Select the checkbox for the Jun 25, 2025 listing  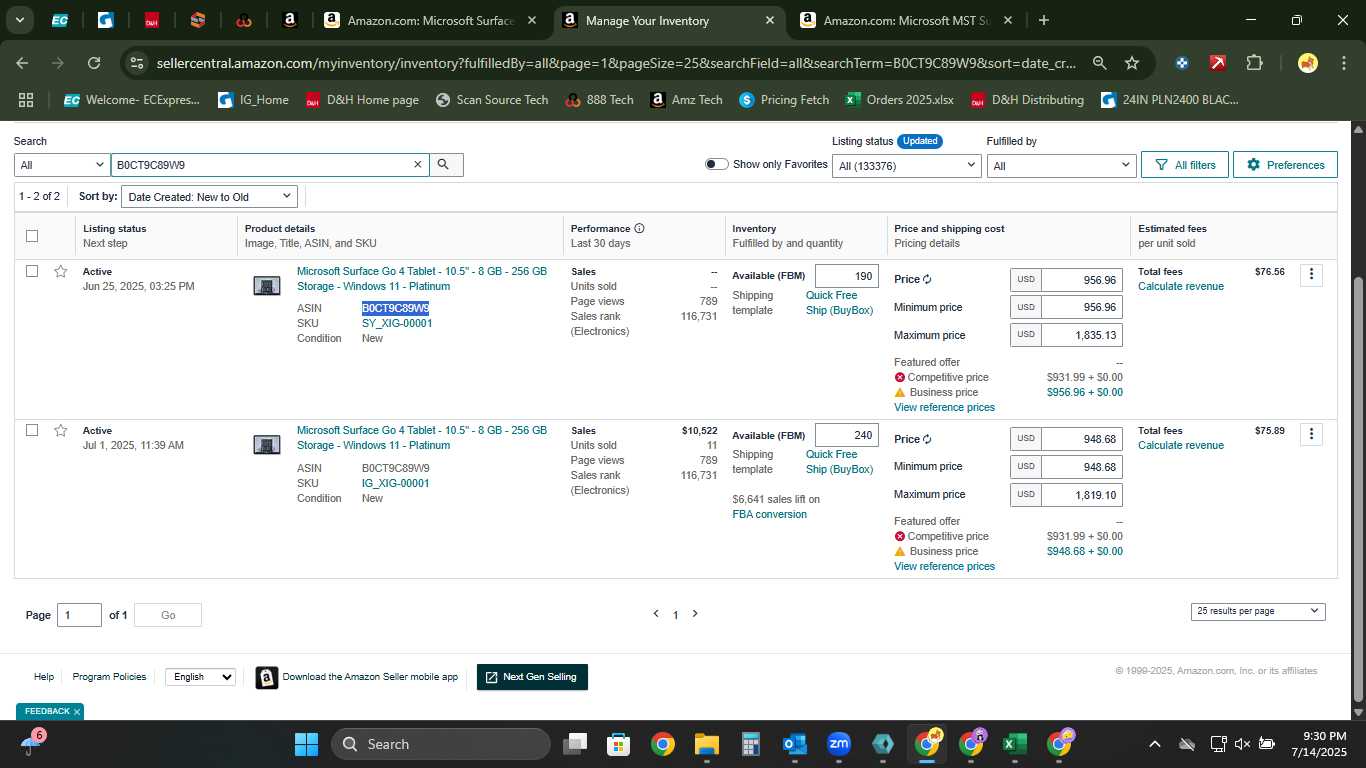coord(32,271)
